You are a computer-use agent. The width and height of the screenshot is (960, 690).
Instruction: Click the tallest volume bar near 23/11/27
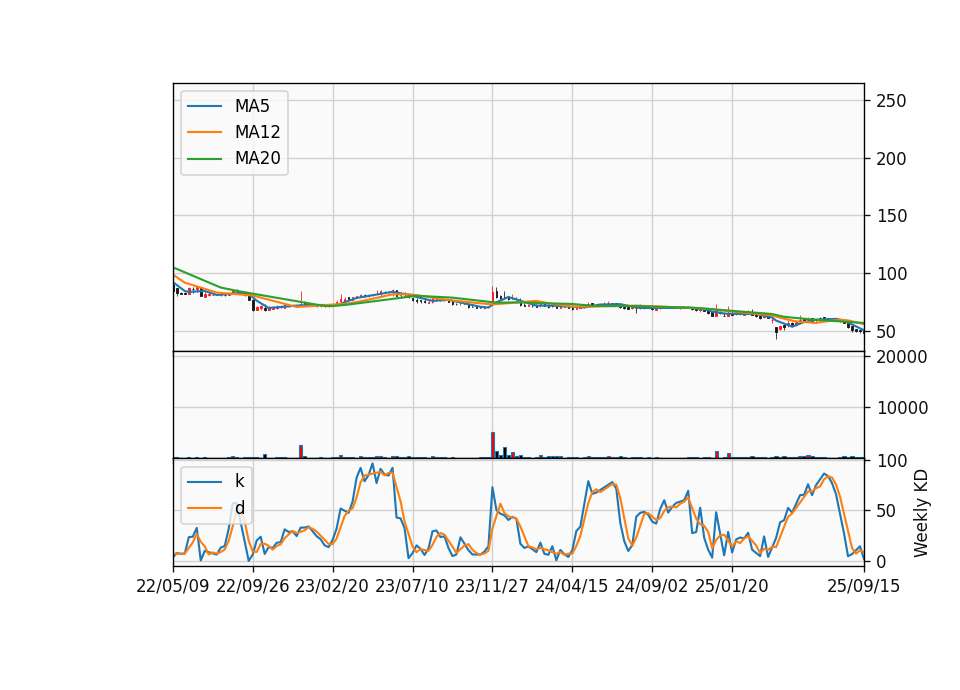click(493, 445)
